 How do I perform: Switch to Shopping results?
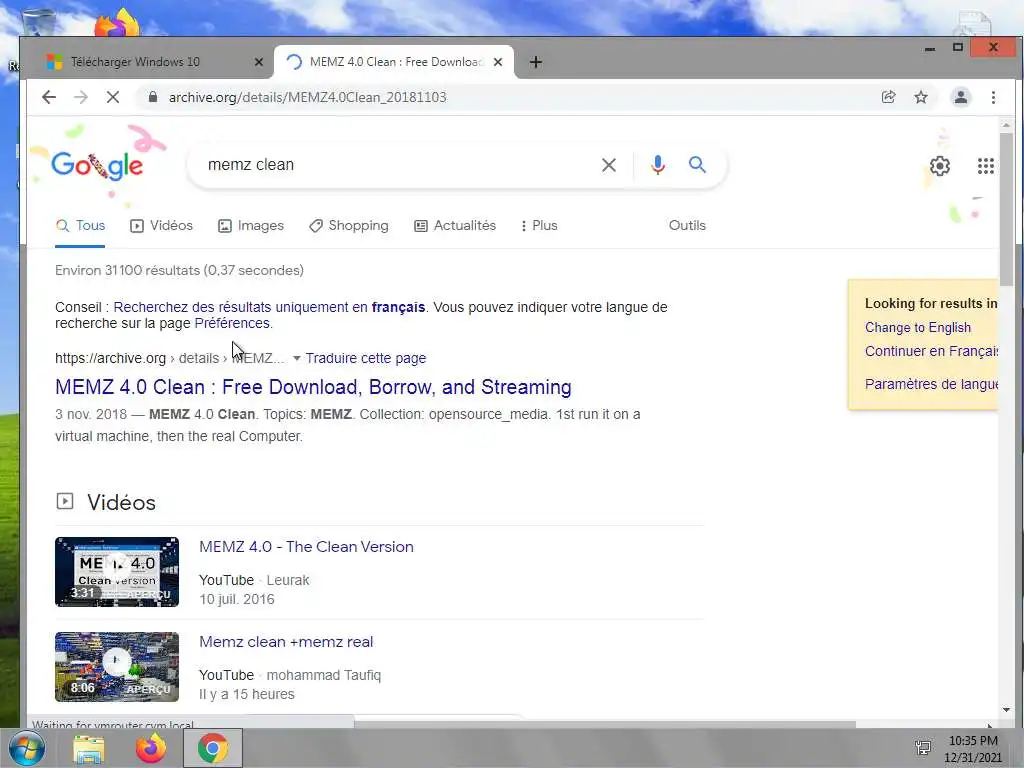tap(349, 225)
